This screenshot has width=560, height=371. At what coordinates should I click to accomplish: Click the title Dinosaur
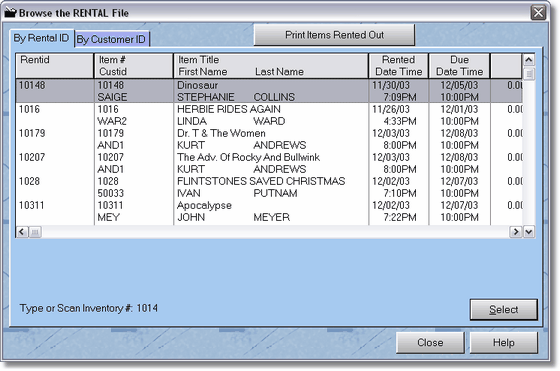click(x=197, y=85)
